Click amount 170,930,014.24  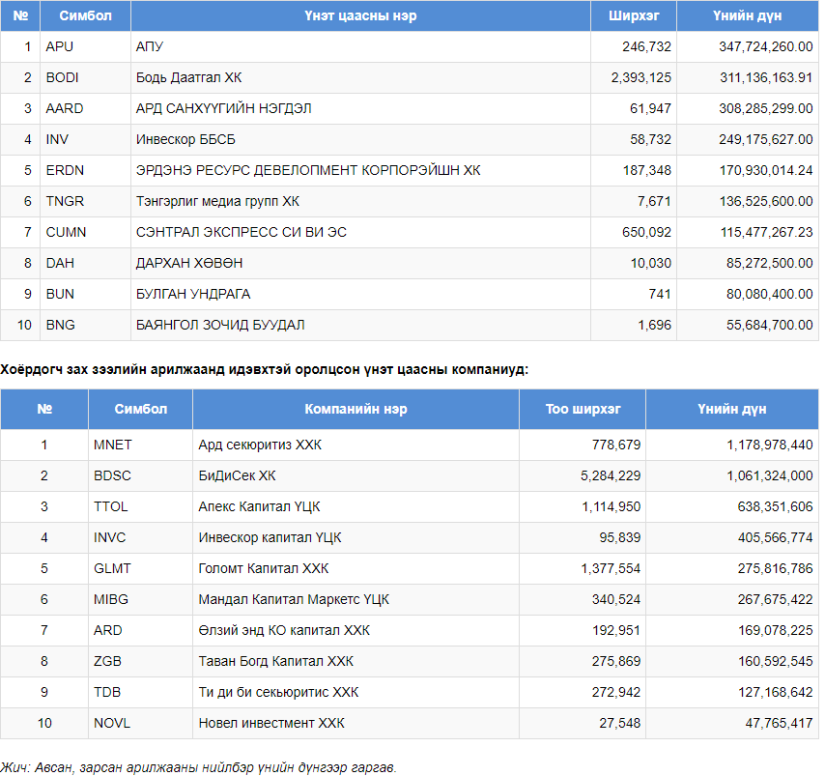coord(766,170)
